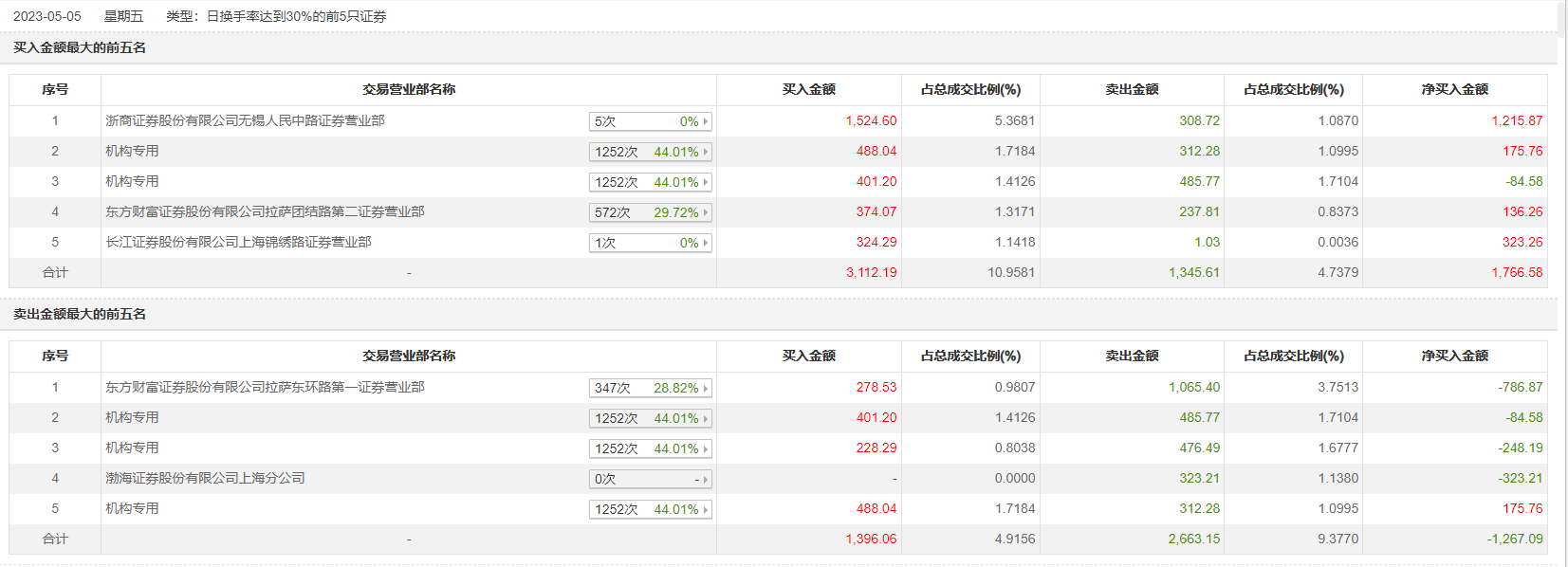Click the 卖出金额最大的前五名 section title

[x=80, y=314]
